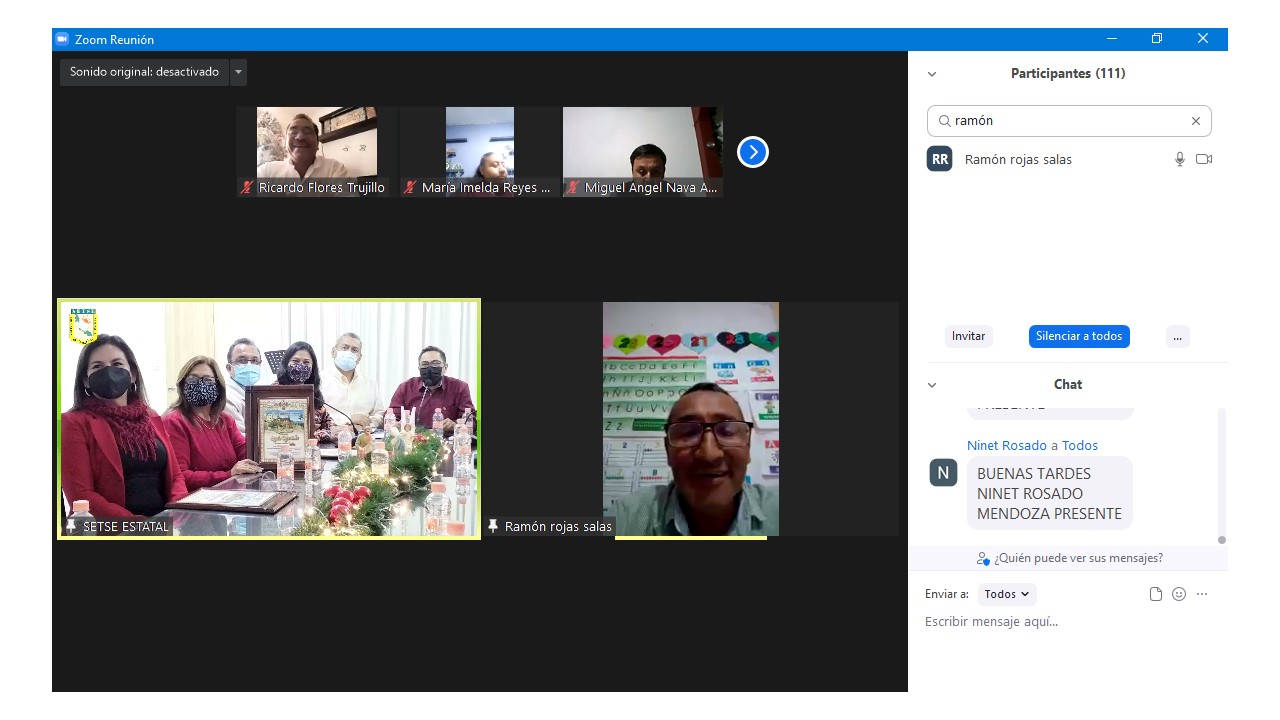Image resolution: width=1280 pixels, height=720 pixels.
Task: Click the pin icon on Ramón rojas salas video
Action: pyautogui.click(x=493, y=526)
